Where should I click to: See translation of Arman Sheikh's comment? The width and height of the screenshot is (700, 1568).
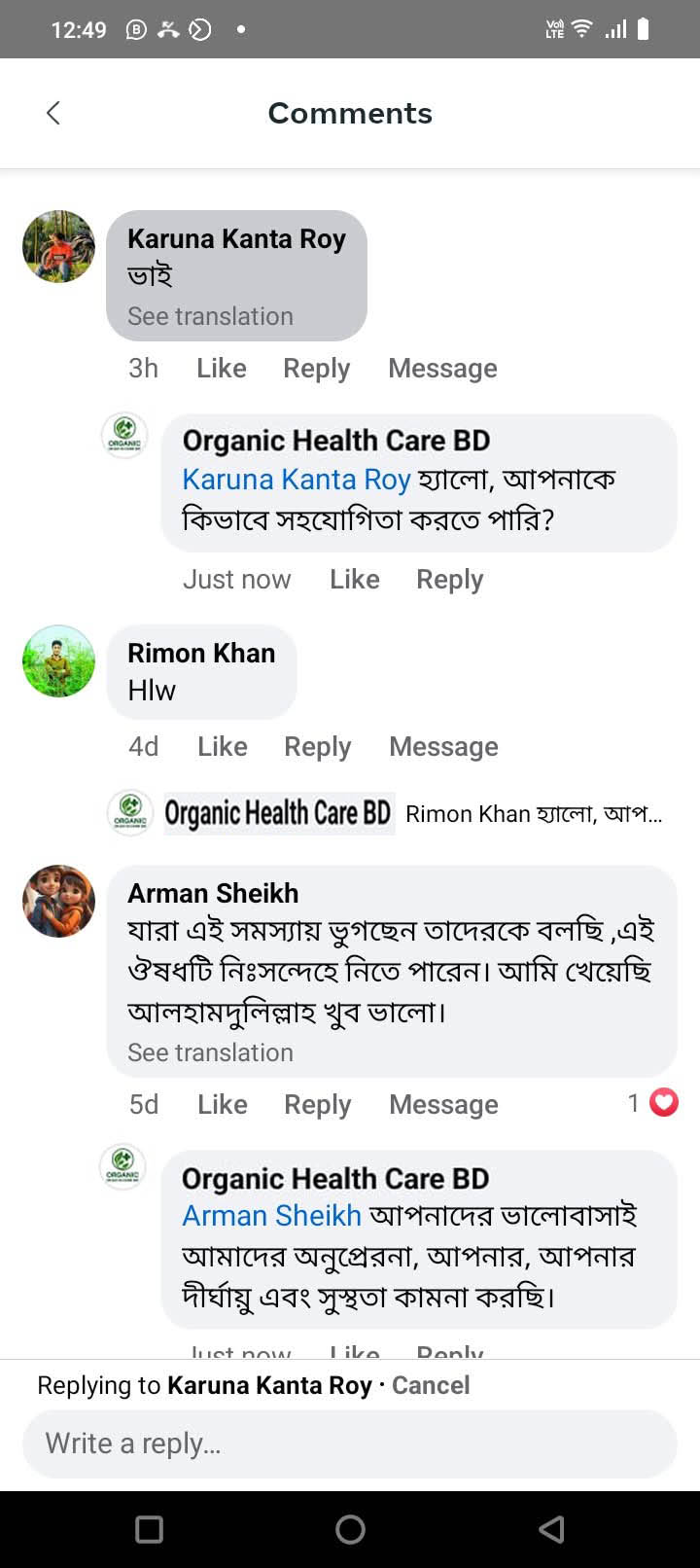click(x=210, y=1052)
